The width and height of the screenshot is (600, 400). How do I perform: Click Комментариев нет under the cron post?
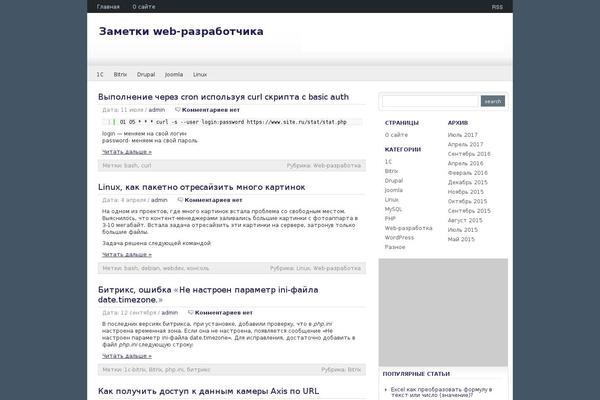[x=210, y=110]
